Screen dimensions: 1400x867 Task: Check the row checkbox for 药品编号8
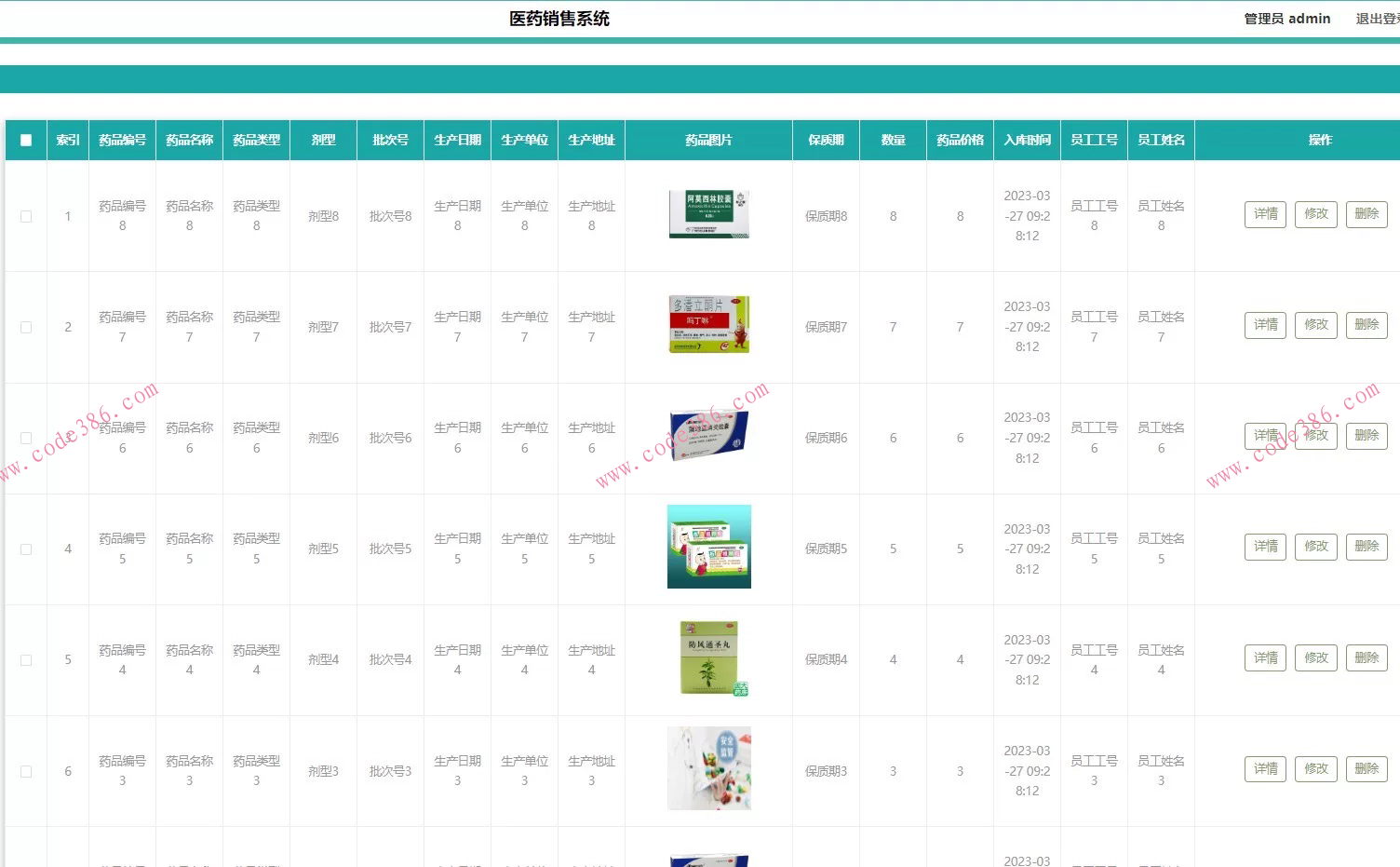[x=25, y=215]
